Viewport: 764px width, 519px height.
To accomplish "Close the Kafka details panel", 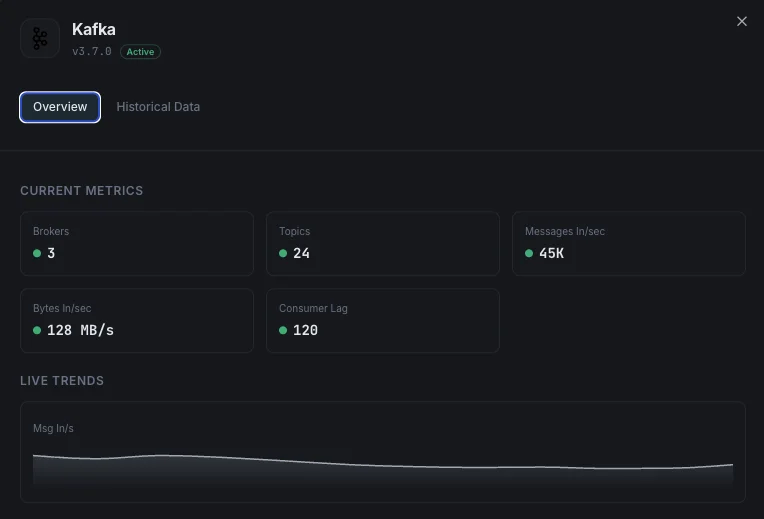I will click(742, 21).
